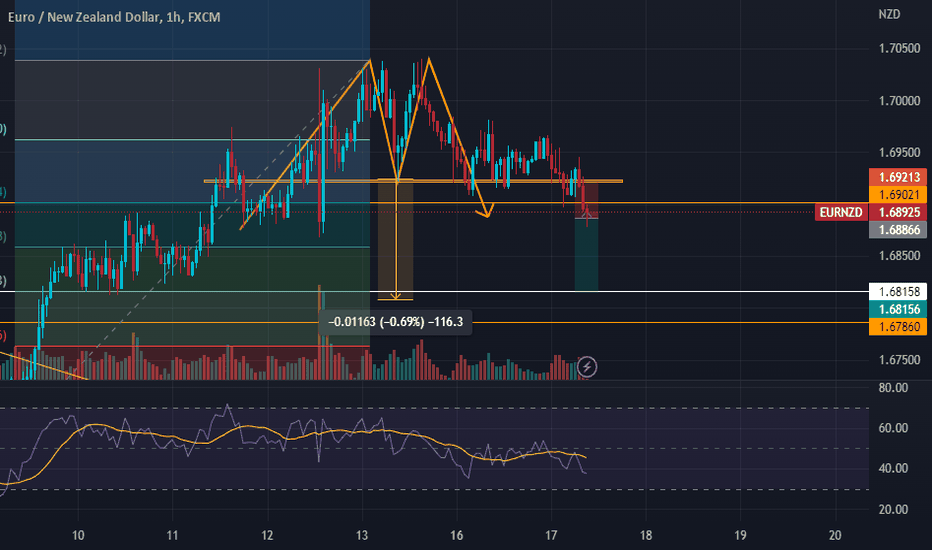Click date 17 on time axis
The image size is (932, 550).
click(551, 535)
